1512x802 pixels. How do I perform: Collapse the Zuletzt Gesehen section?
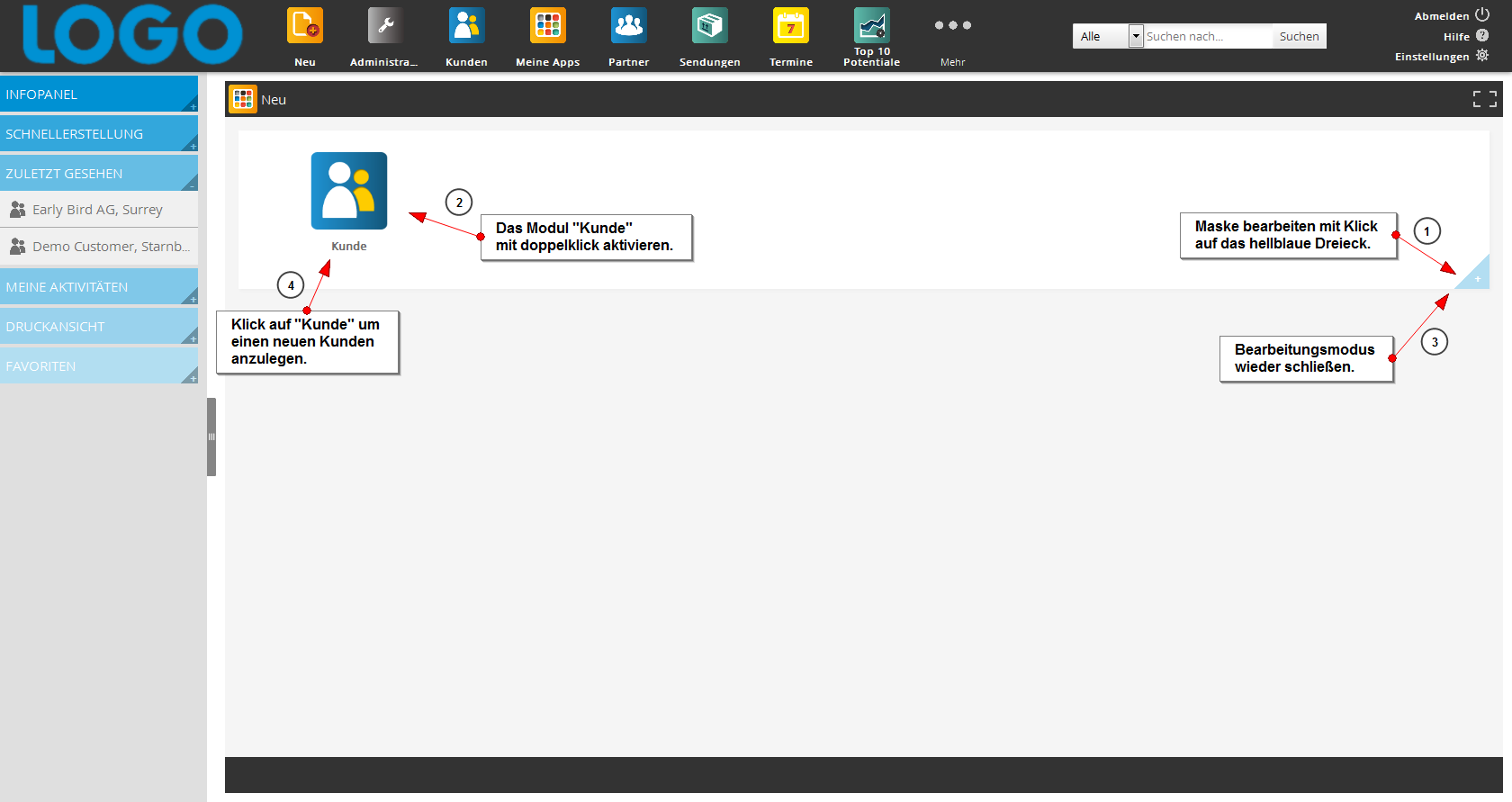pyautogui.click(x=99, y=174)
